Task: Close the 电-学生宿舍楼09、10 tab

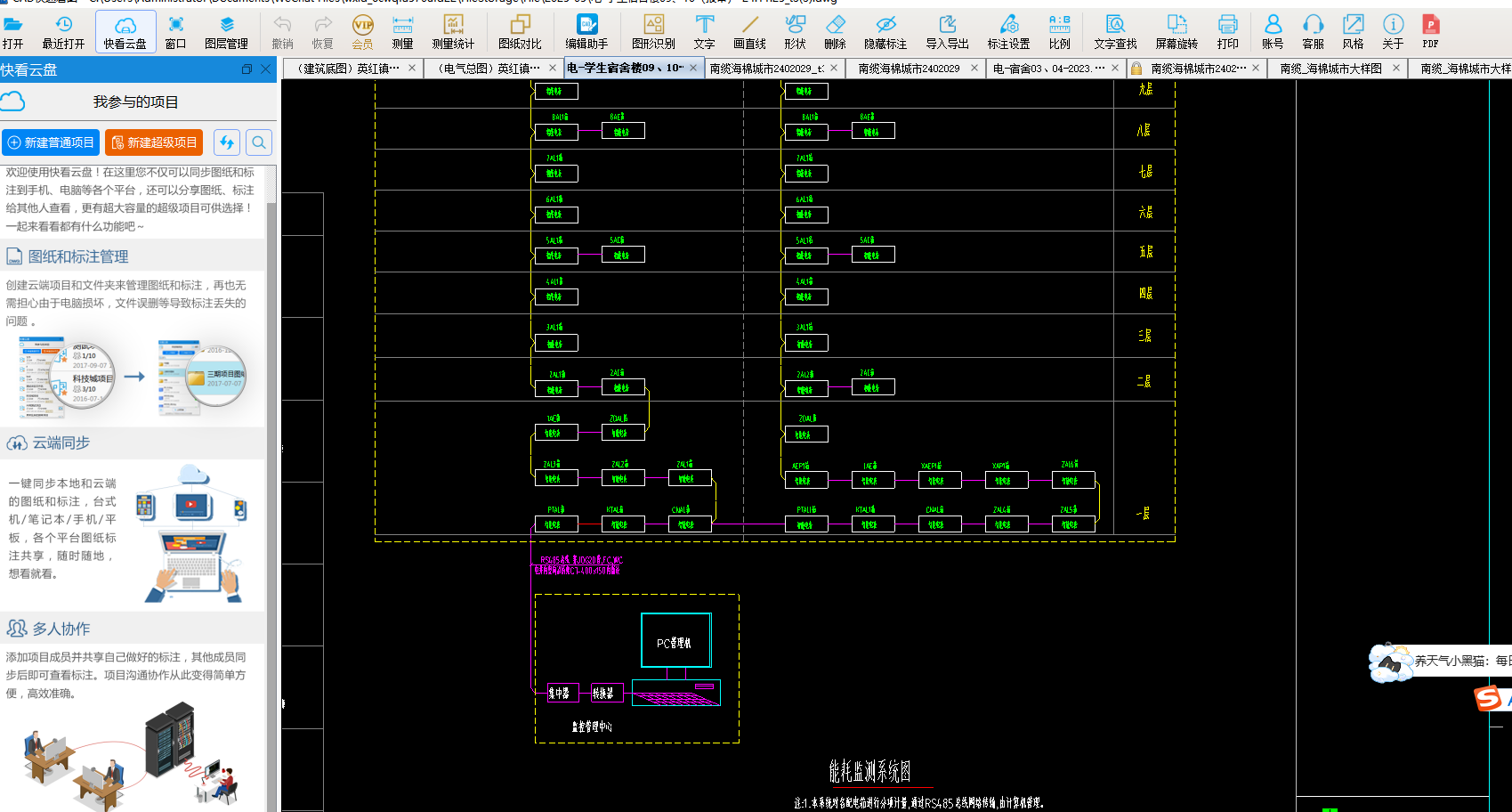Action: 693,68
